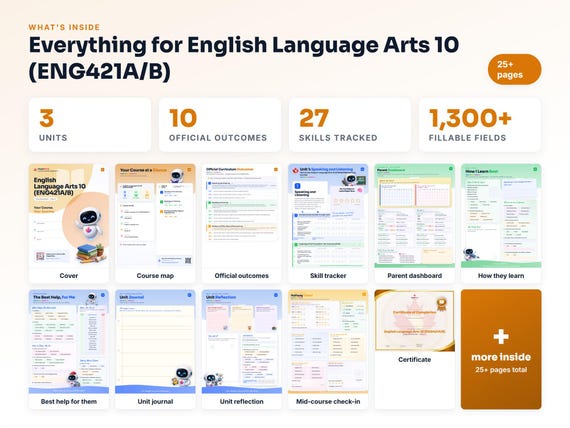
Task: Open the Course map thumbnail
Action: click(155, 216)
